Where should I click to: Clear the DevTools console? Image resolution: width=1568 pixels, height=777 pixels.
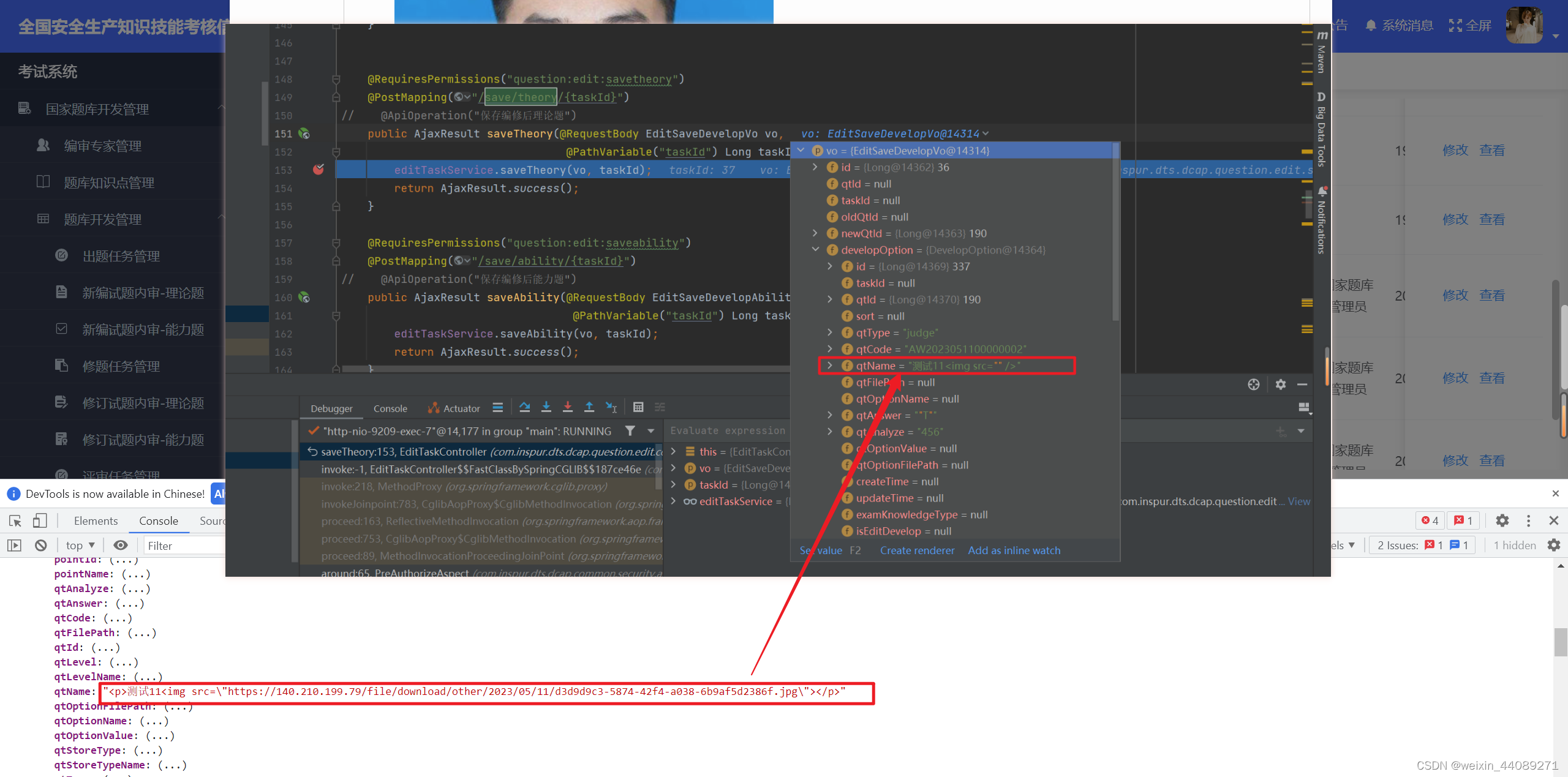point(40,546)
